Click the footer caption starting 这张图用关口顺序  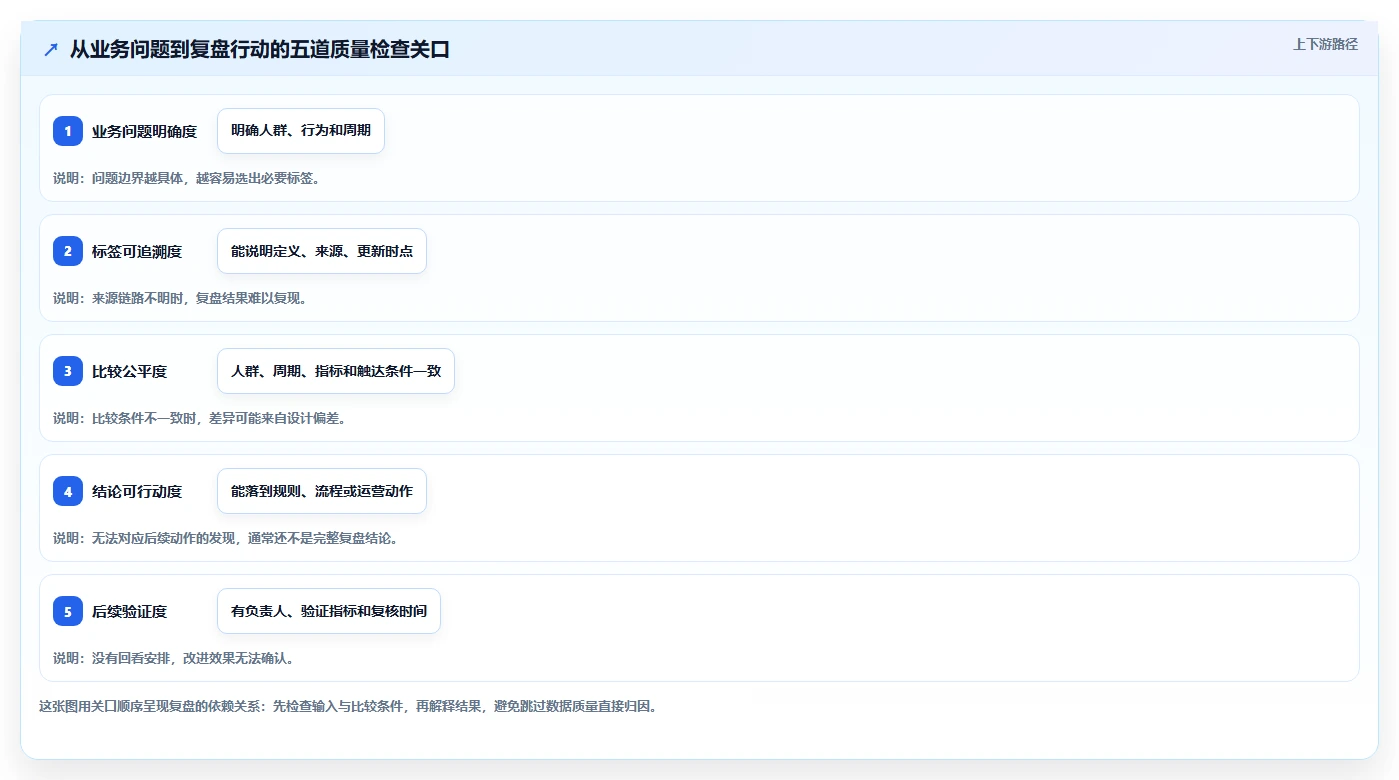[348, 706]
